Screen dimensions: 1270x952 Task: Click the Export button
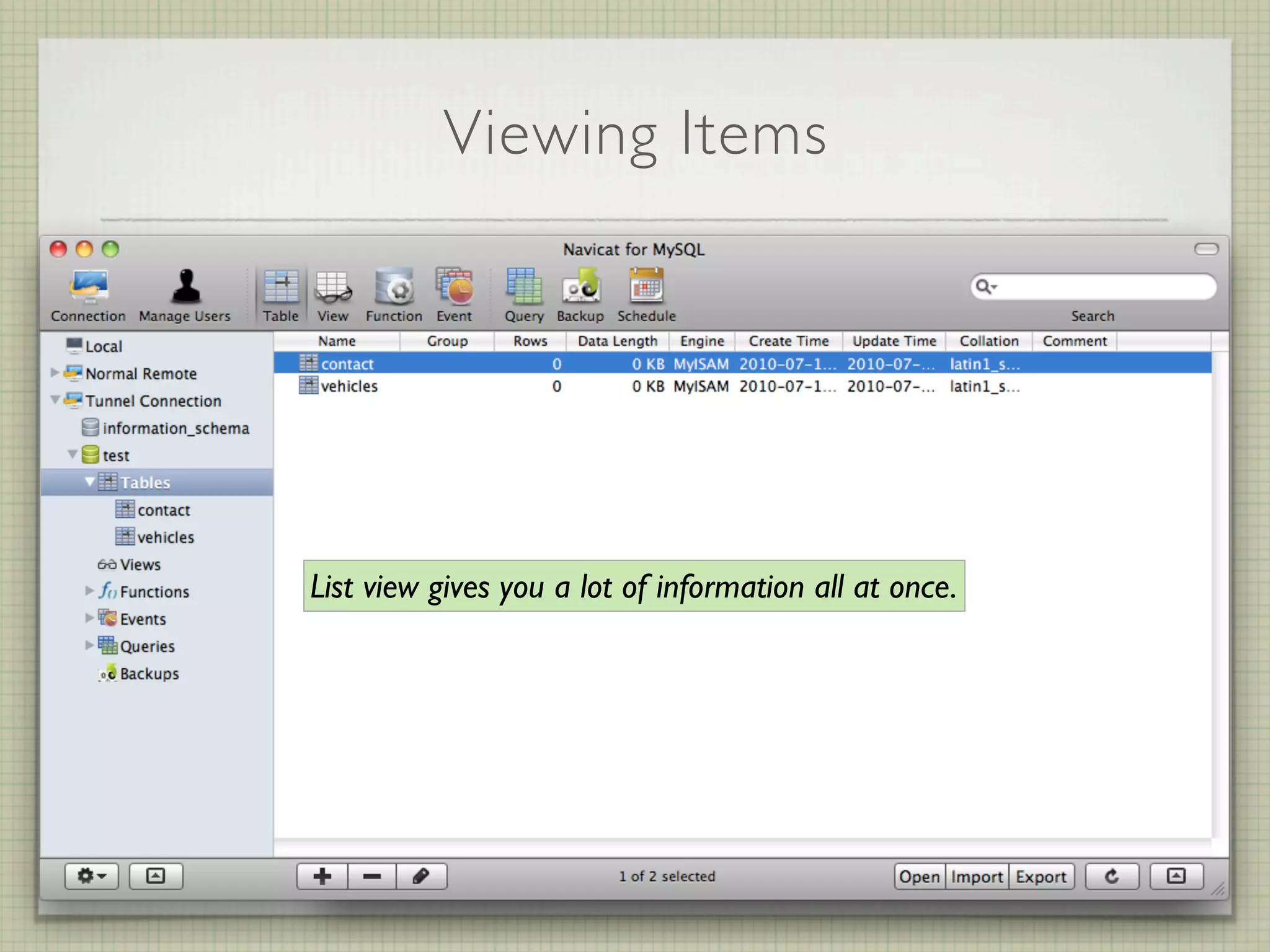(1041, 876)
